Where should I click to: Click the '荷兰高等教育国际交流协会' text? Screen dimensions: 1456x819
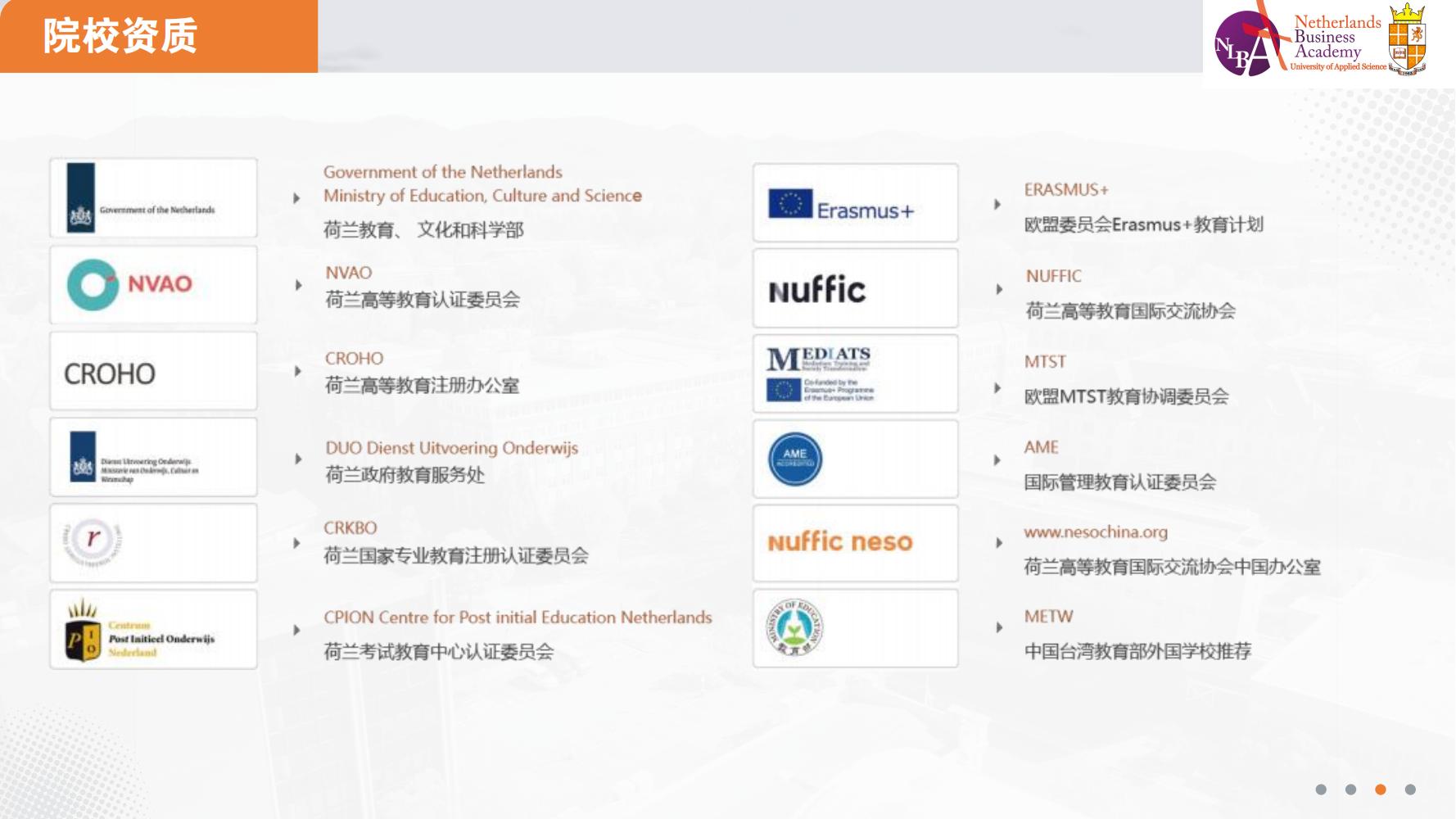[x=1131, y=311]
